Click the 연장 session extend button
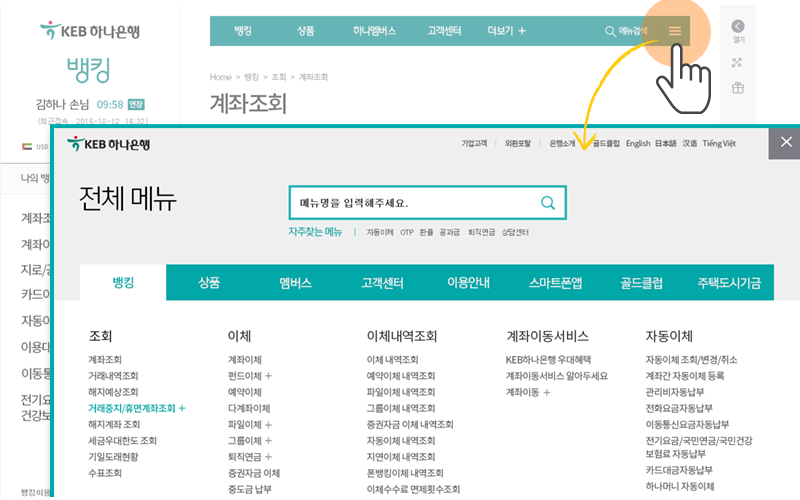This screenshot has width=800, height=500. tap(136, 105)
